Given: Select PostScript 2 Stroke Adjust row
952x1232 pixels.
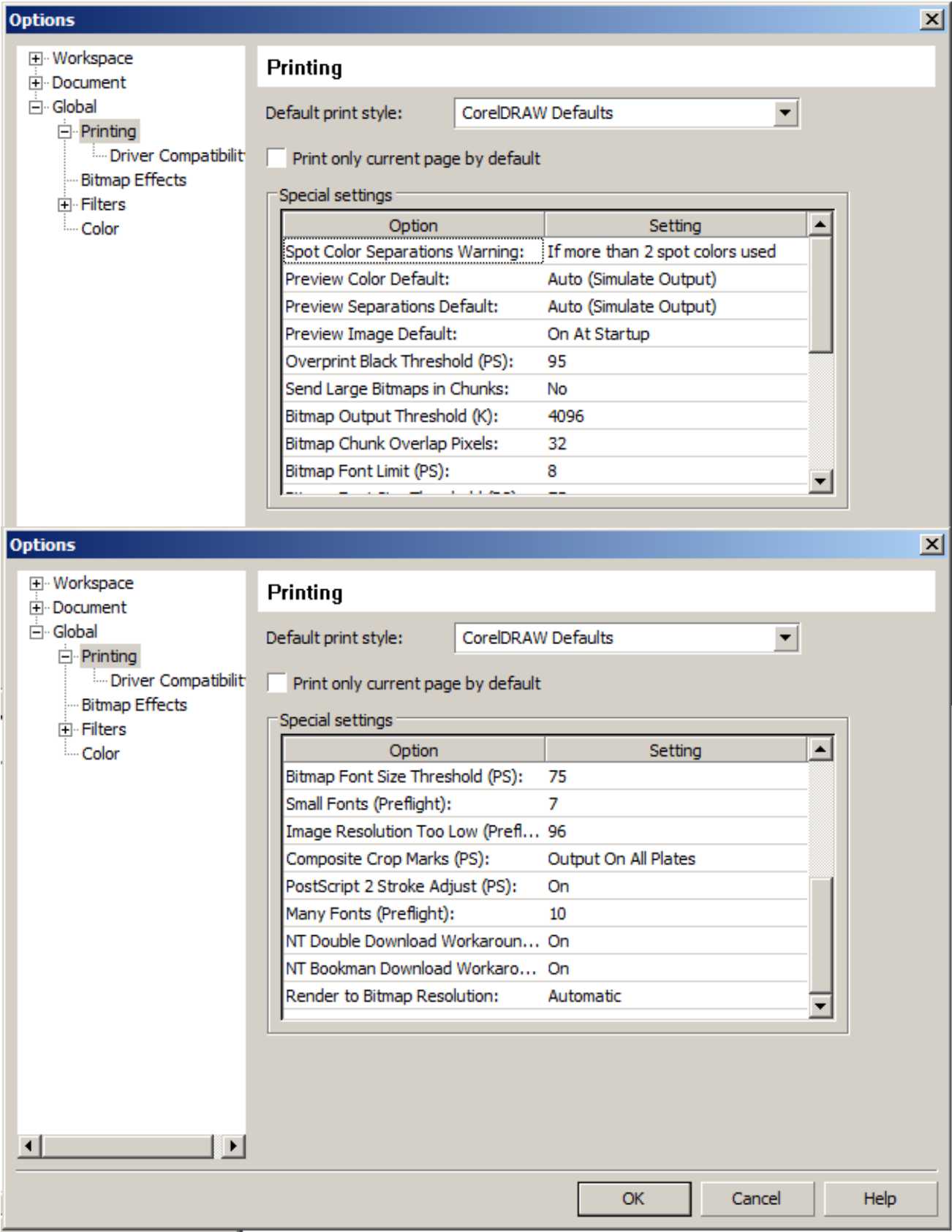Looking at the screenshot, I should [x=545, y=886].
